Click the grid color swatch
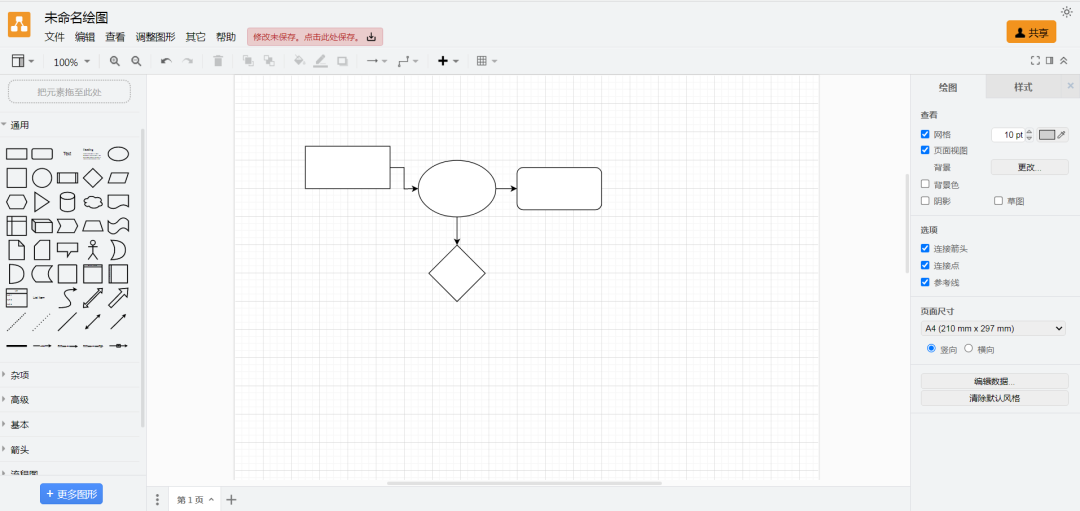This screenshot has height=511, width=1080. (x=1047, y=134)
